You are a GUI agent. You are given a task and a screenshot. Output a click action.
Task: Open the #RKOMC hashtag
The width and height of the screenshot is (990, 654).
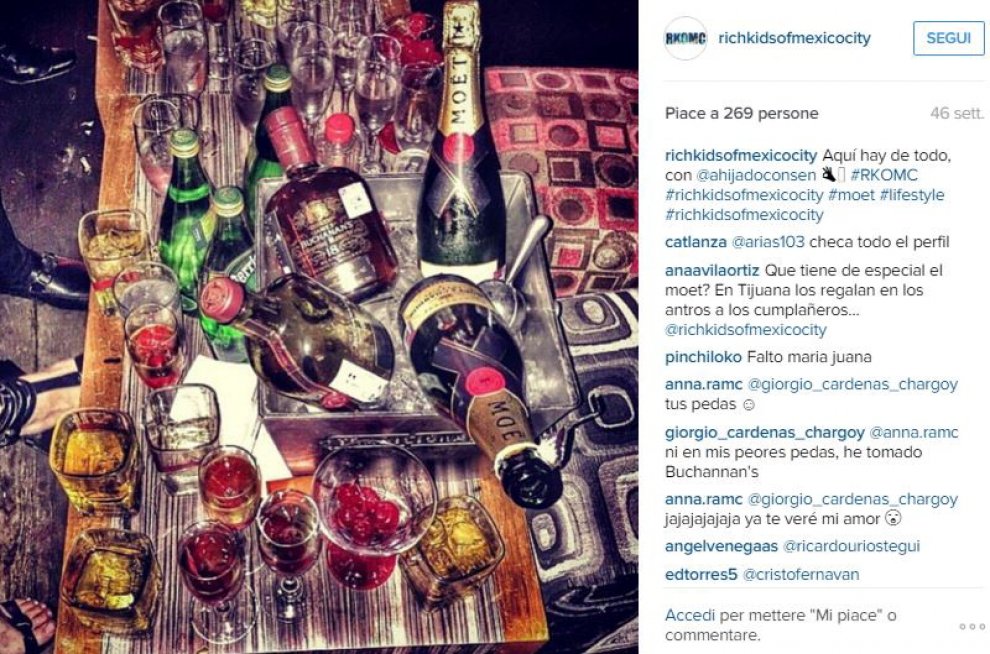coord(884,175)
